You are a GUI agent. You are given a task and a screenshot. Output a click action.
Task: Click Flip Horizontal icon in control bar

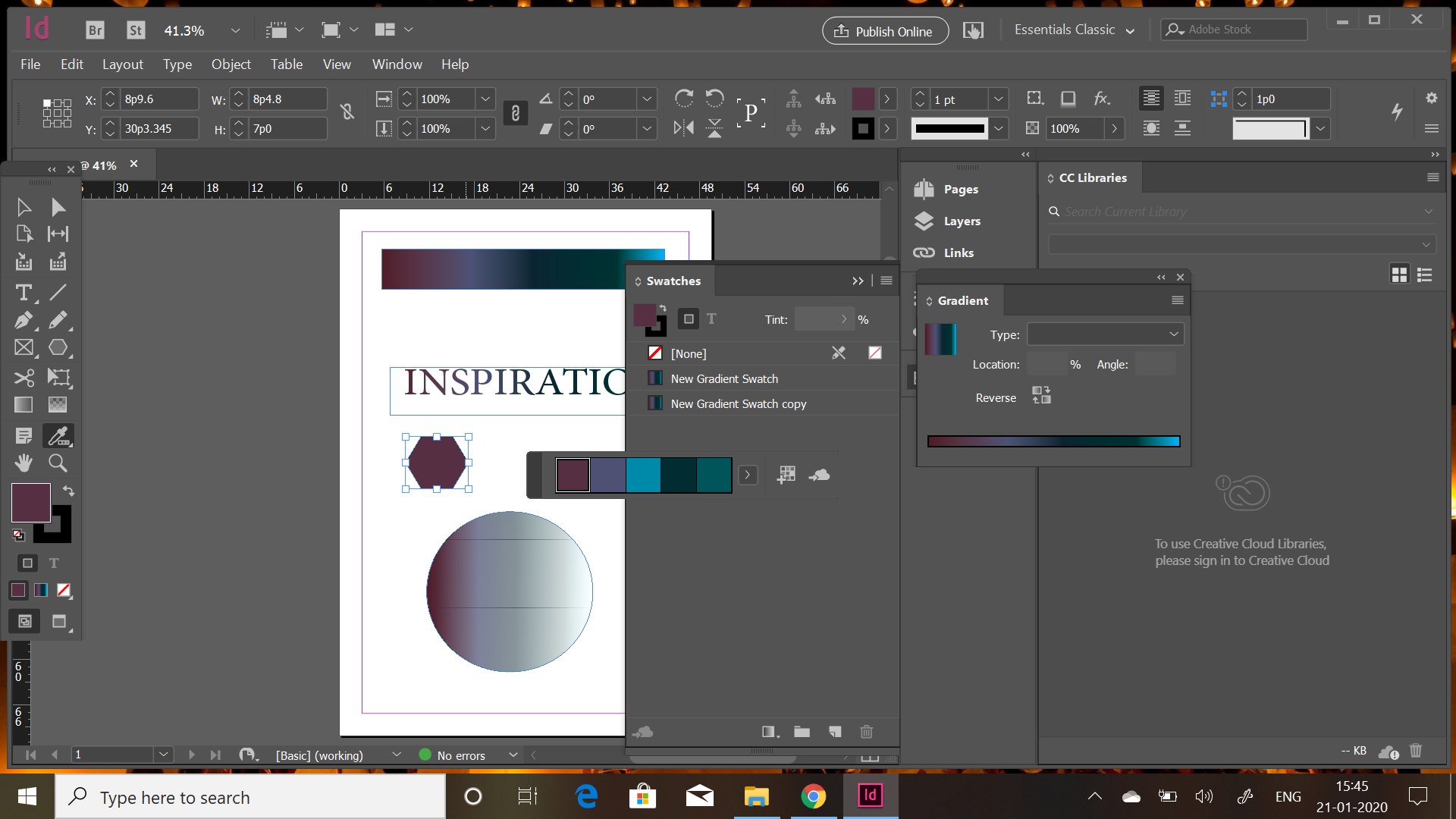pyautogui.click(x=683, y=129)
